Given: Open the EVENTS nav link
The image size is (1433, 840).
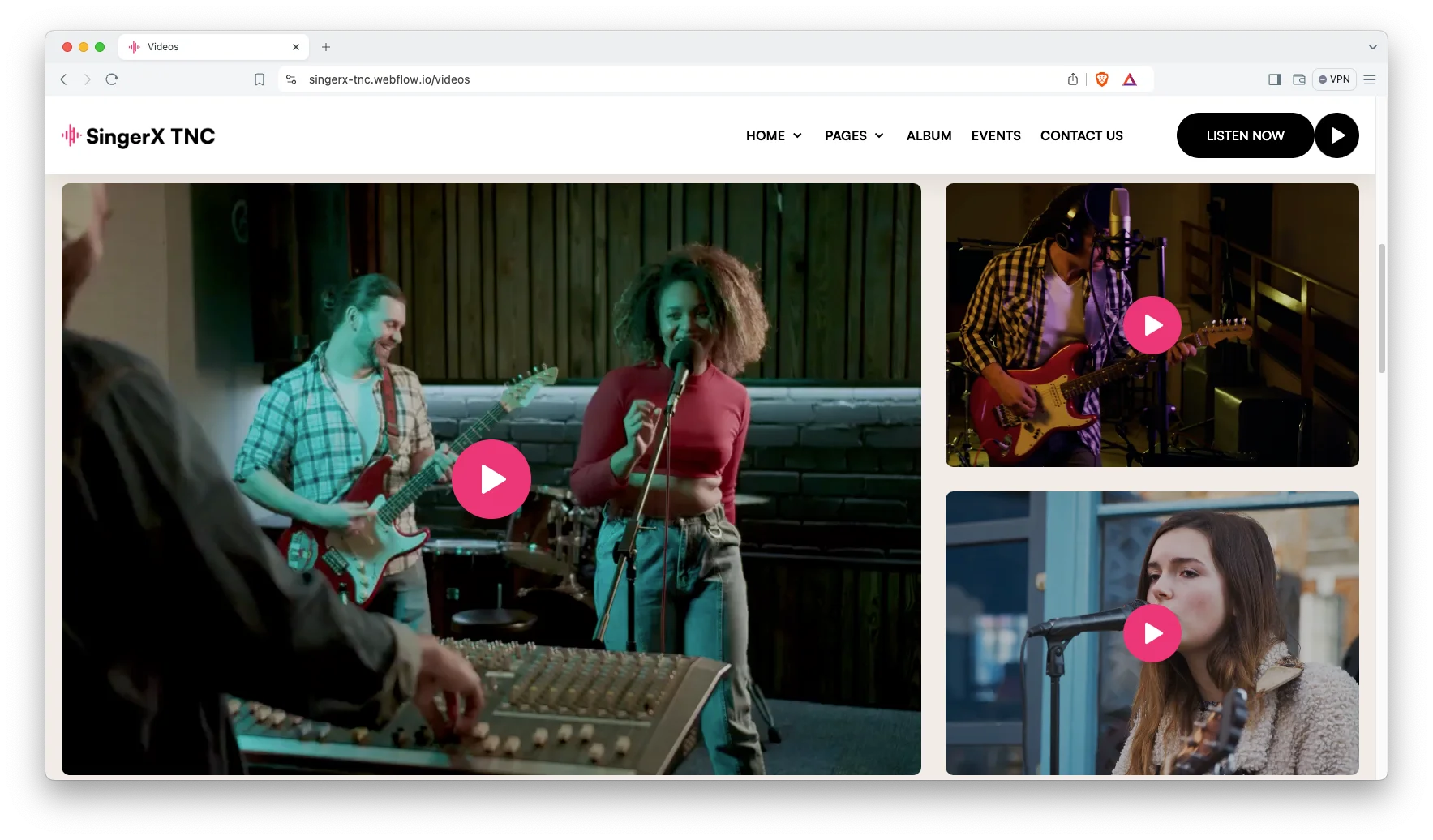Looking at the screenshot, I should tap(996, 135).
